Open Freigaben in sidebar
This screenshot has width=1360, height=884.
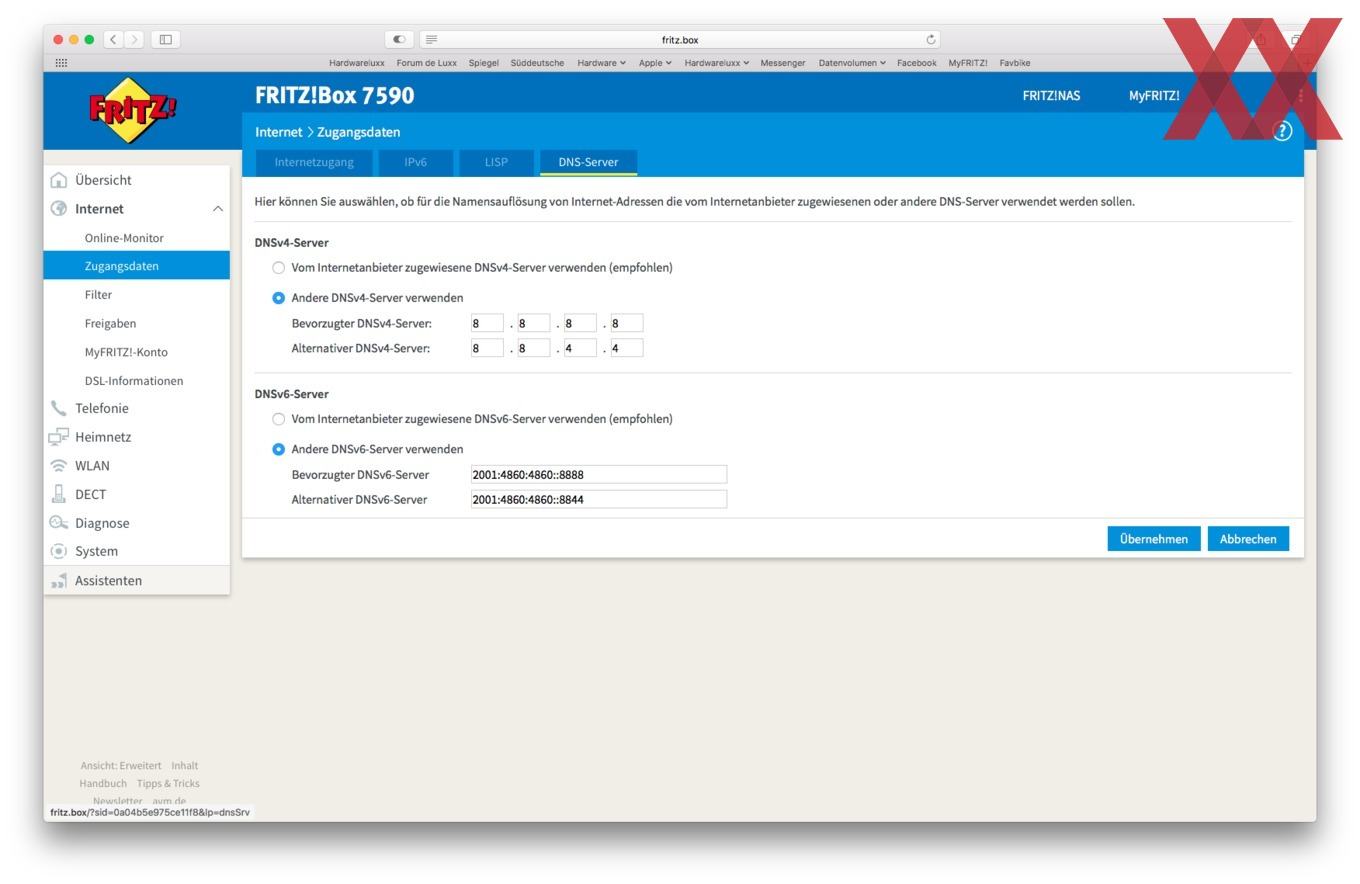110,324
